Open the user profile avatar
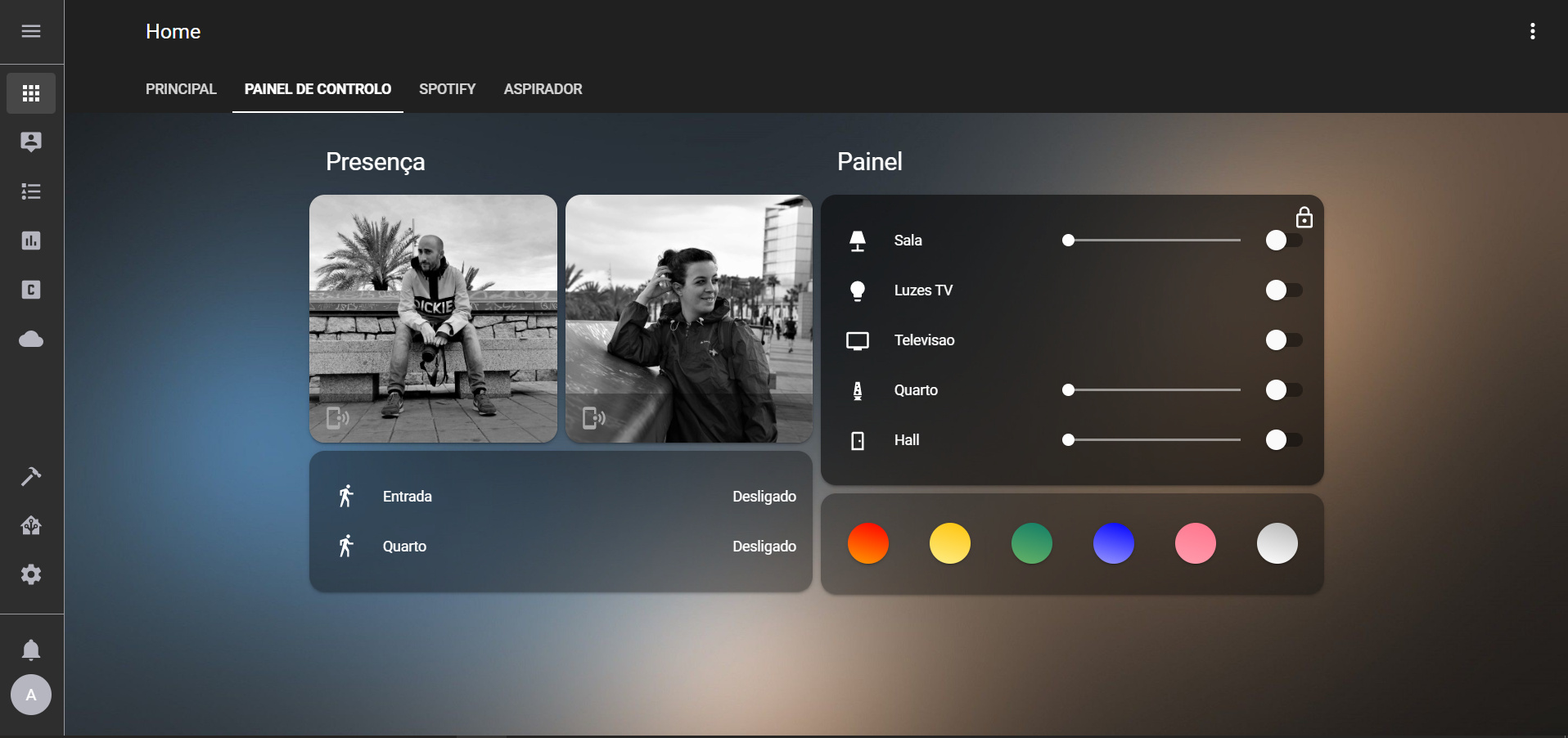Image resolution: width=1568 pixels, height=738 pixels. click(x=30, y=695)
